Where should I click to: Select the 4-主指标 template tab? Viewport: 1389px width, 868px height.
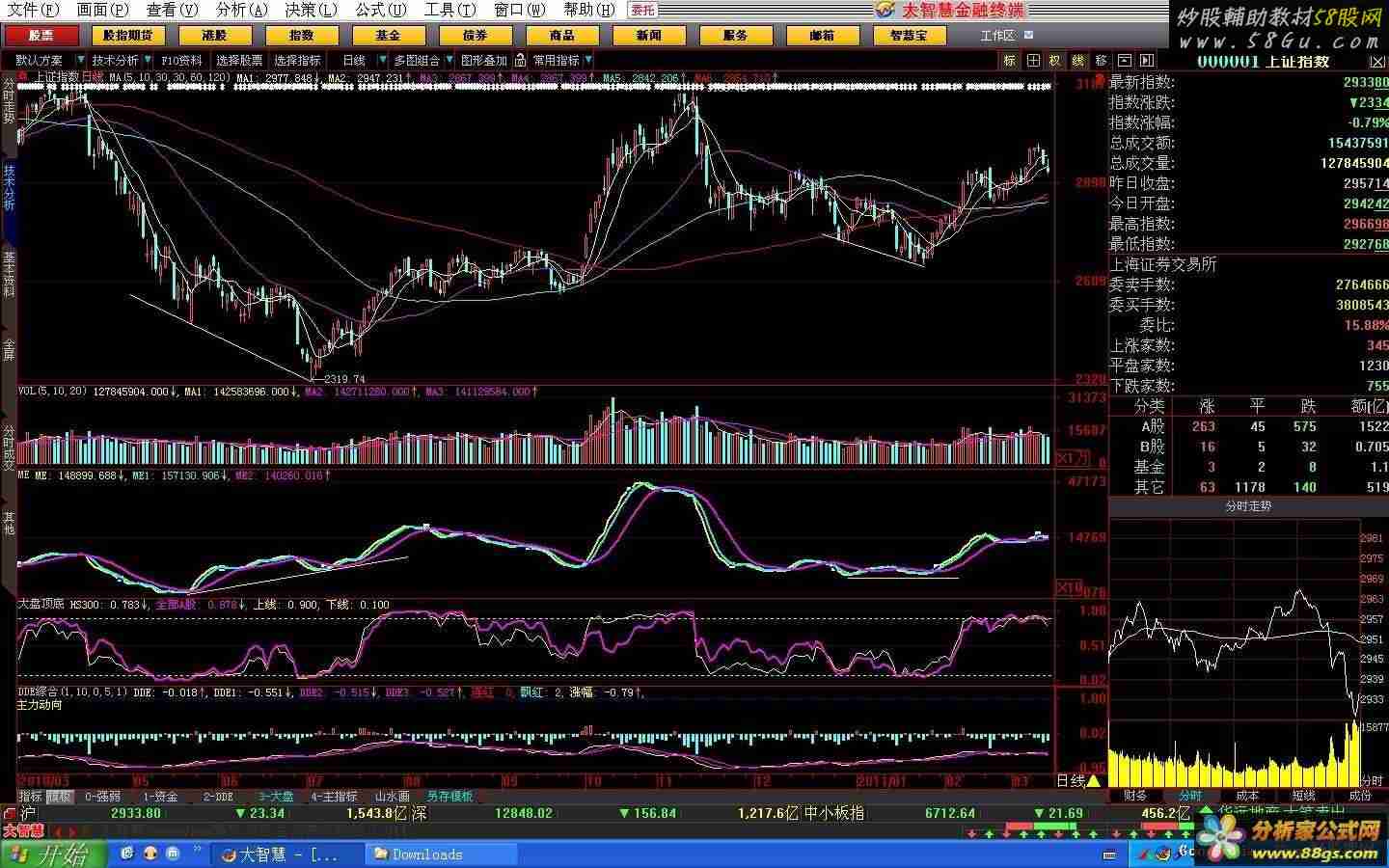pyautogui.click(x=334, y=797)
